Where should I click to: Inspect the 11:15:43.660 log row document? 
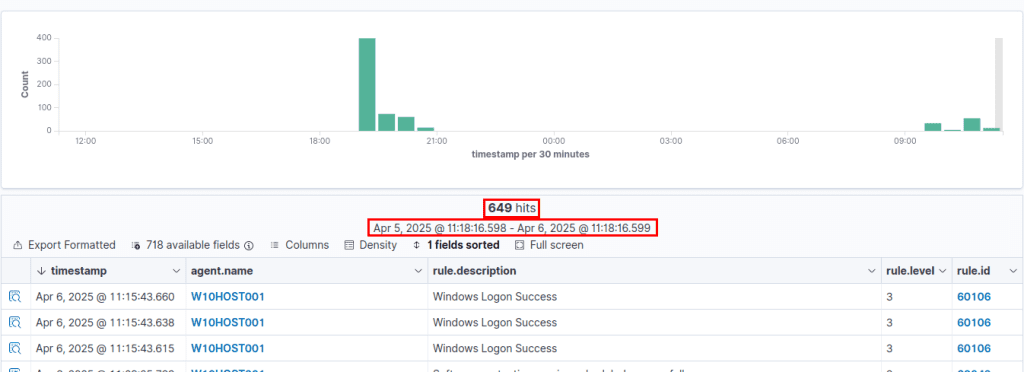(15, 297)
